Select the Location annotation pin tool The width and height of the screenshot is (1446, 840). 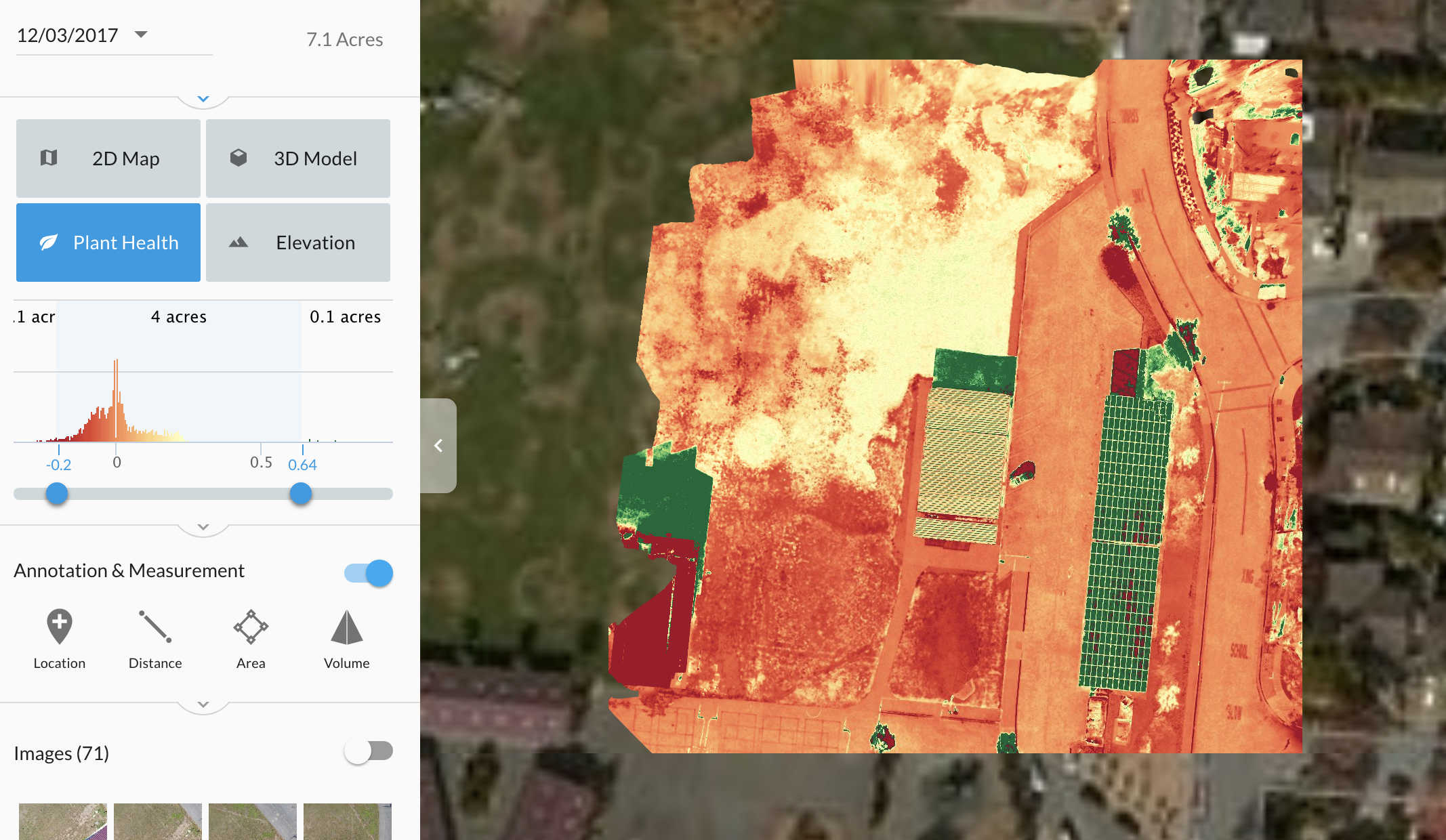coord(60,626)
